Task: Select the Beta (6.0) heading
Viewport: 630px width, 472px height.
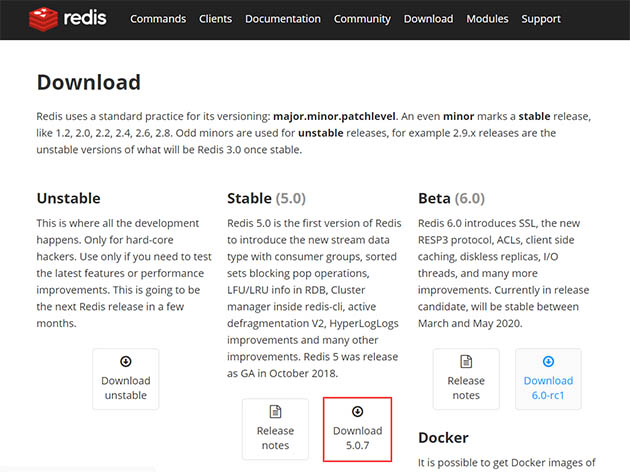Action: pyautogui.click(x=451, y=198)
